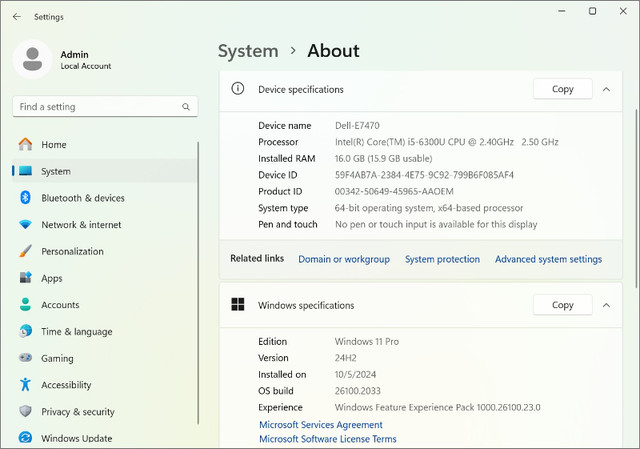The height and width of the screenshot is (449, 640).
Task: Copy the device specifications
Action: (562, 89)
